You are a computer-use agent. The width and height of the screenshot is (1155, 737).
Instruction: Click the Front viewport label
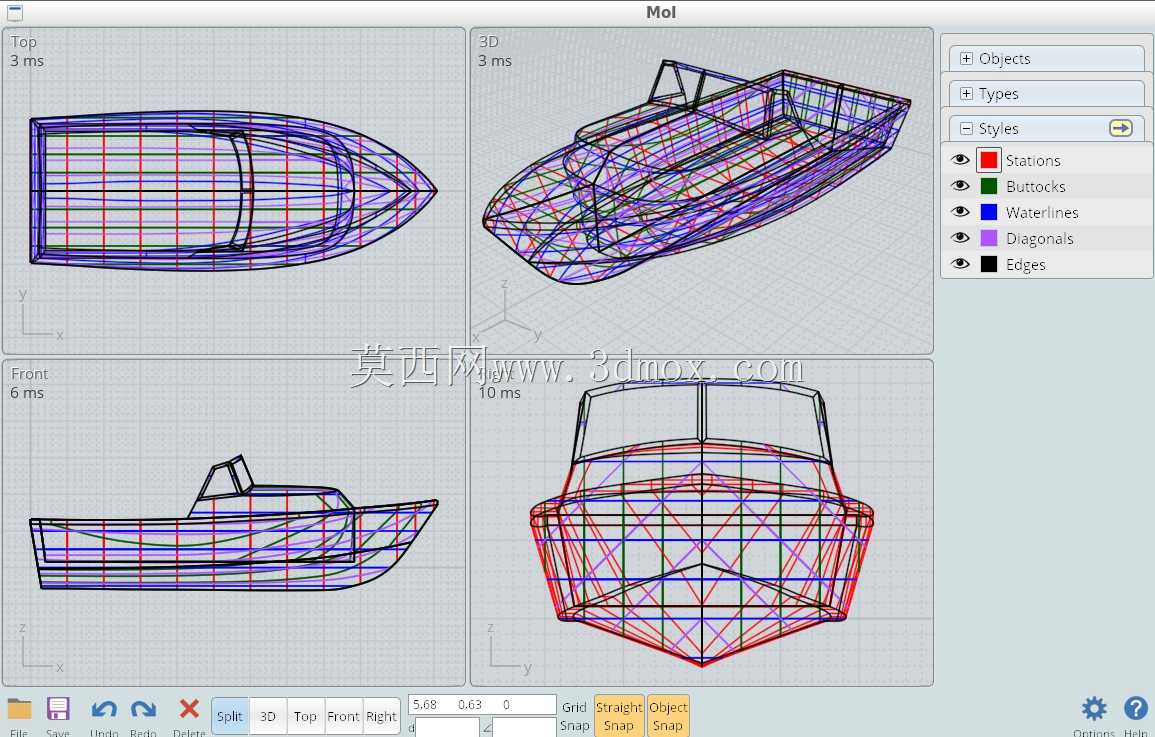29,374
